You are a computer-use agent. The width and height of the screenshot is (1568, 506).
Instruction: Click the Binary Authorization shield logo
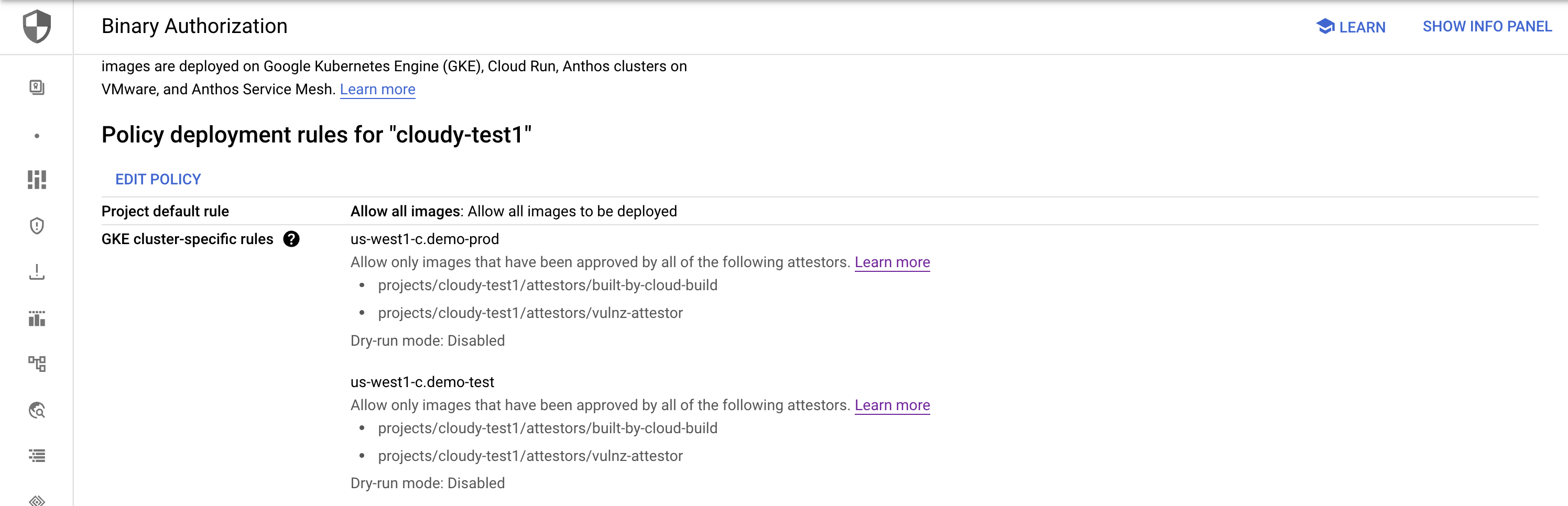pos(37,26)
